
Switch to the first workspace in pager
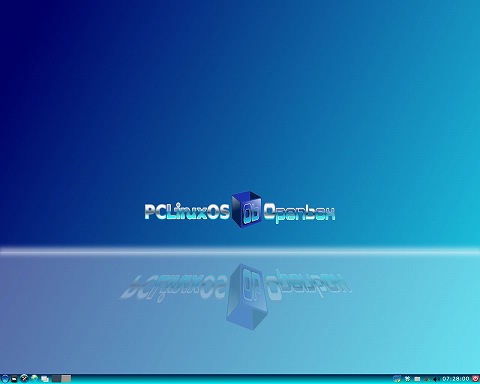[56, 379]
